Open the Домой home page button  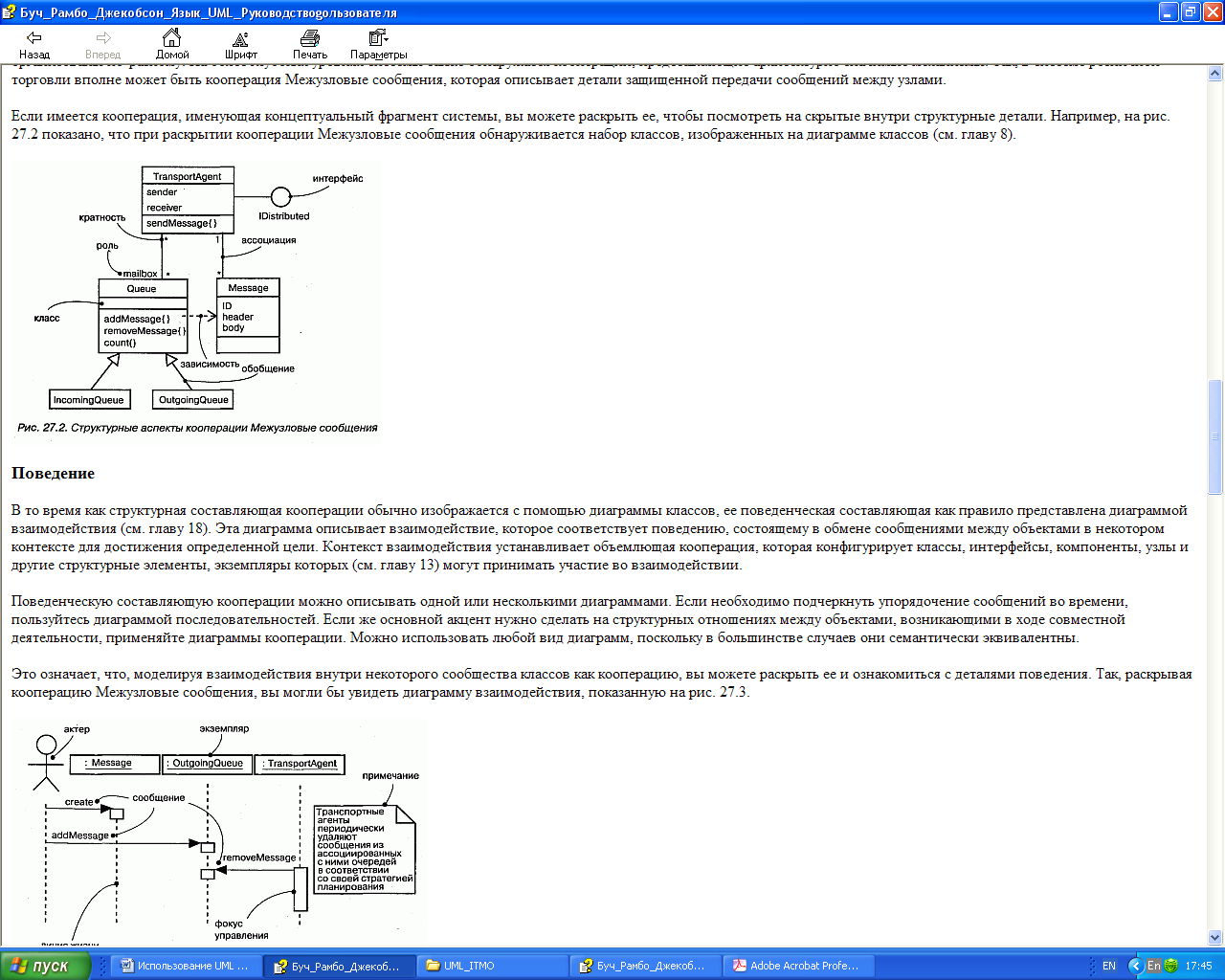(x=172, y=44)
